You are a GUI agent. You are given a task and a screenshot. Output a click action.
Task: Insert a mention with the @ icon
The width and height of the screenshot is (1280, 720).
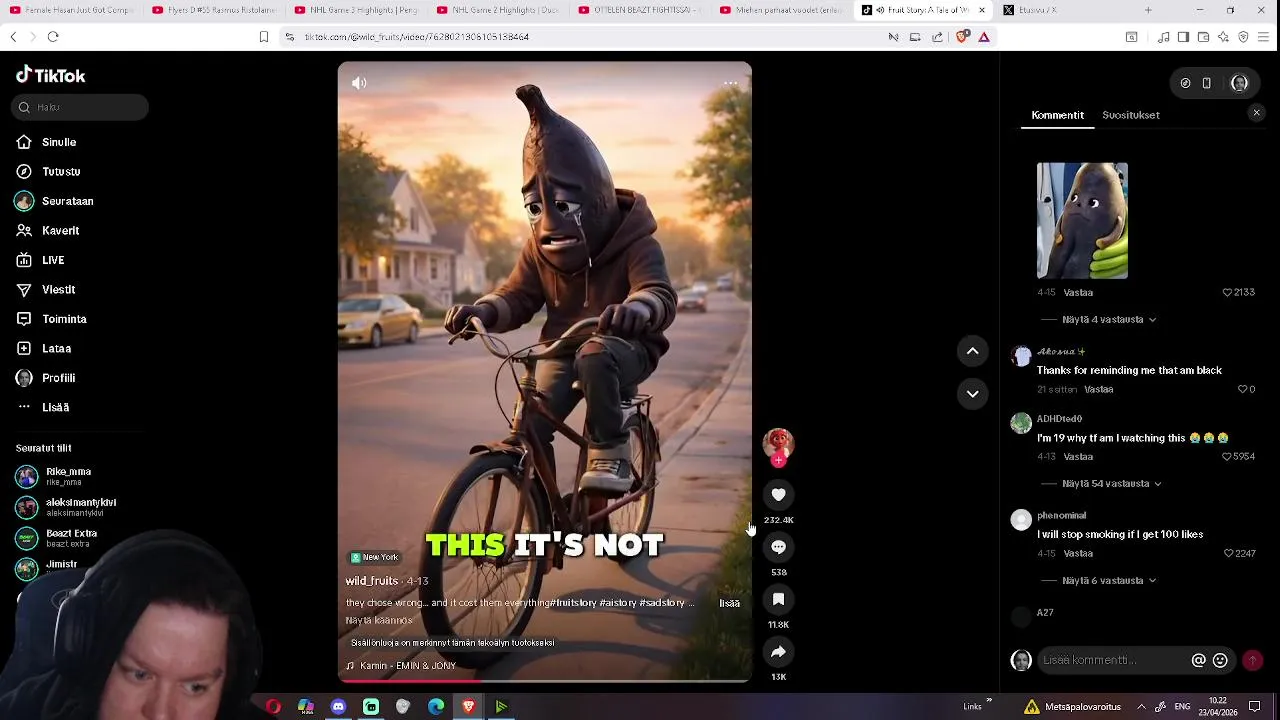pyautogui.click(x=1198, y=660)
